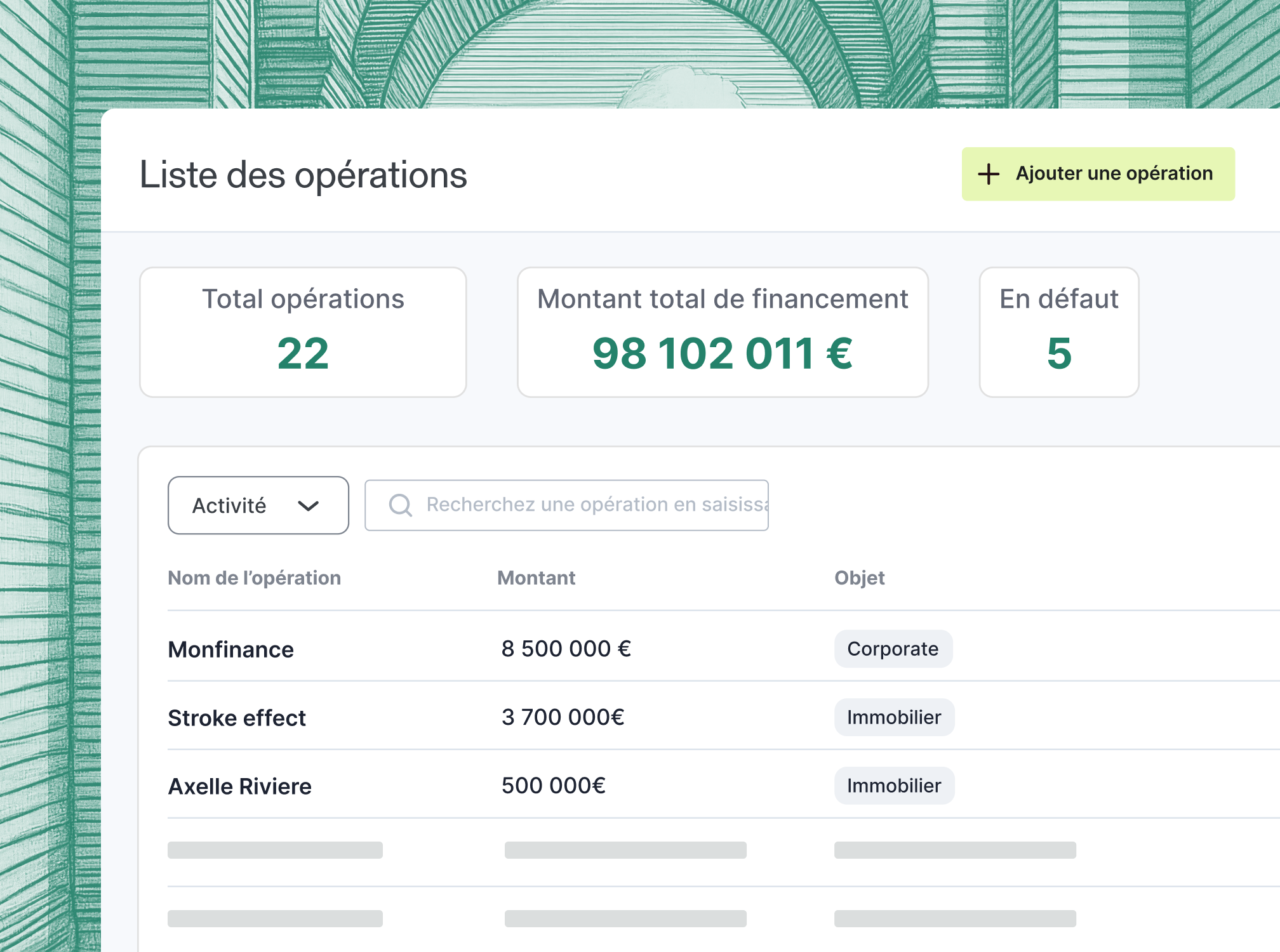Sort by Nom de l'opération column header
Viewport: 1280px width, 952px height.
coord(254,578)
